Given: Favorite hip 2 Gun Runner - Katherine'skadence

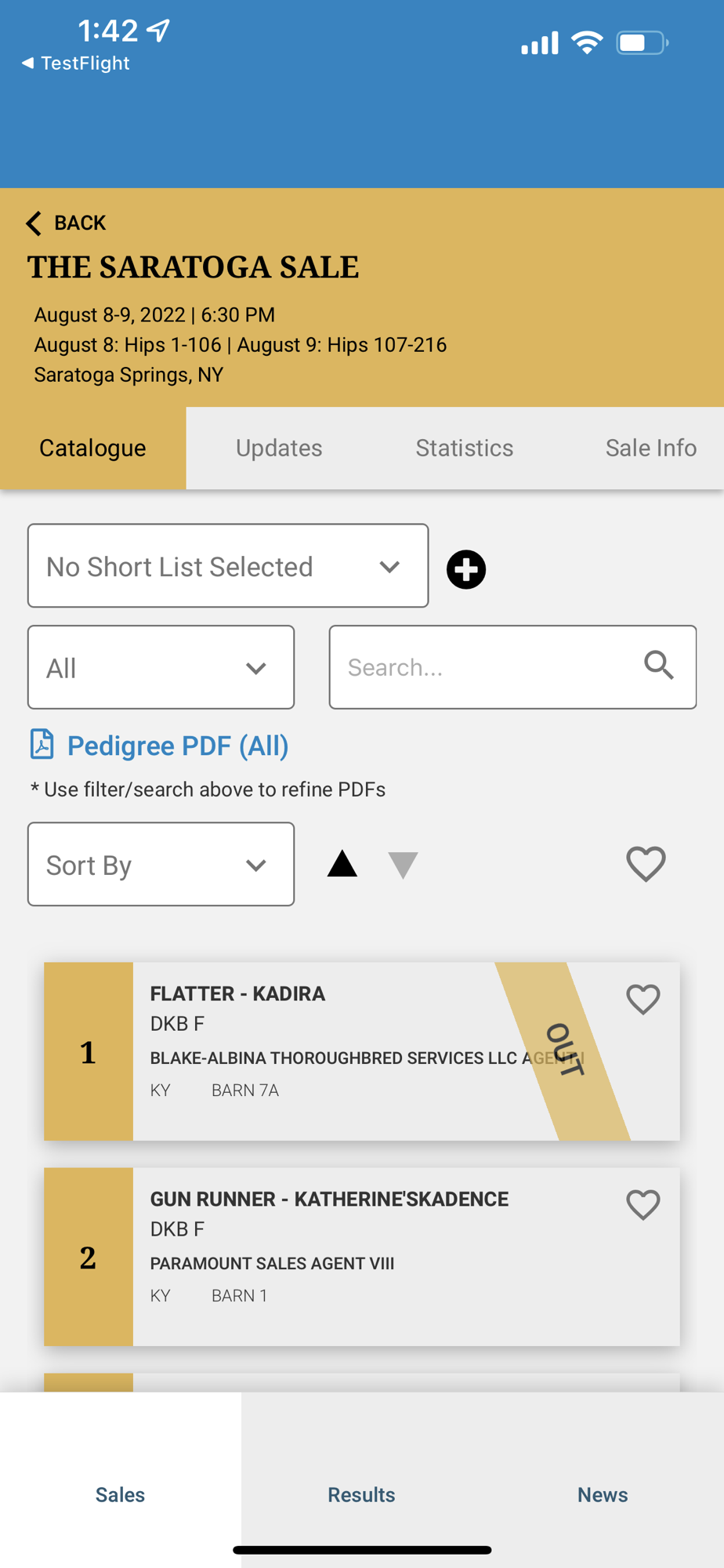Looking at the screenshot, I should [x=643, y=1205].
